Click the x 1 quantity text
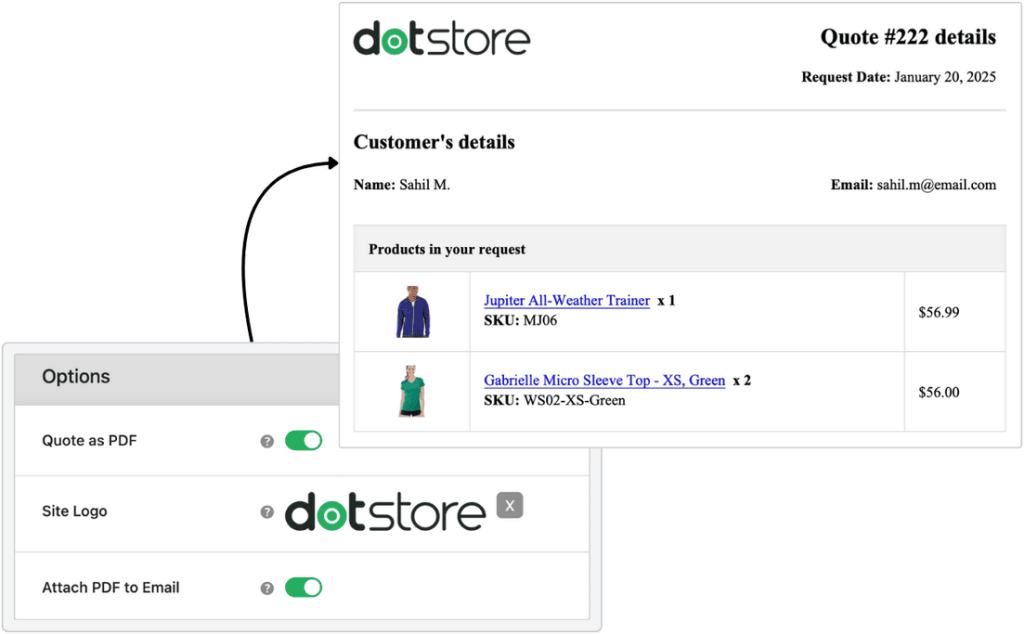This screenshot has width=1024, height=634. tap(666, 300)
